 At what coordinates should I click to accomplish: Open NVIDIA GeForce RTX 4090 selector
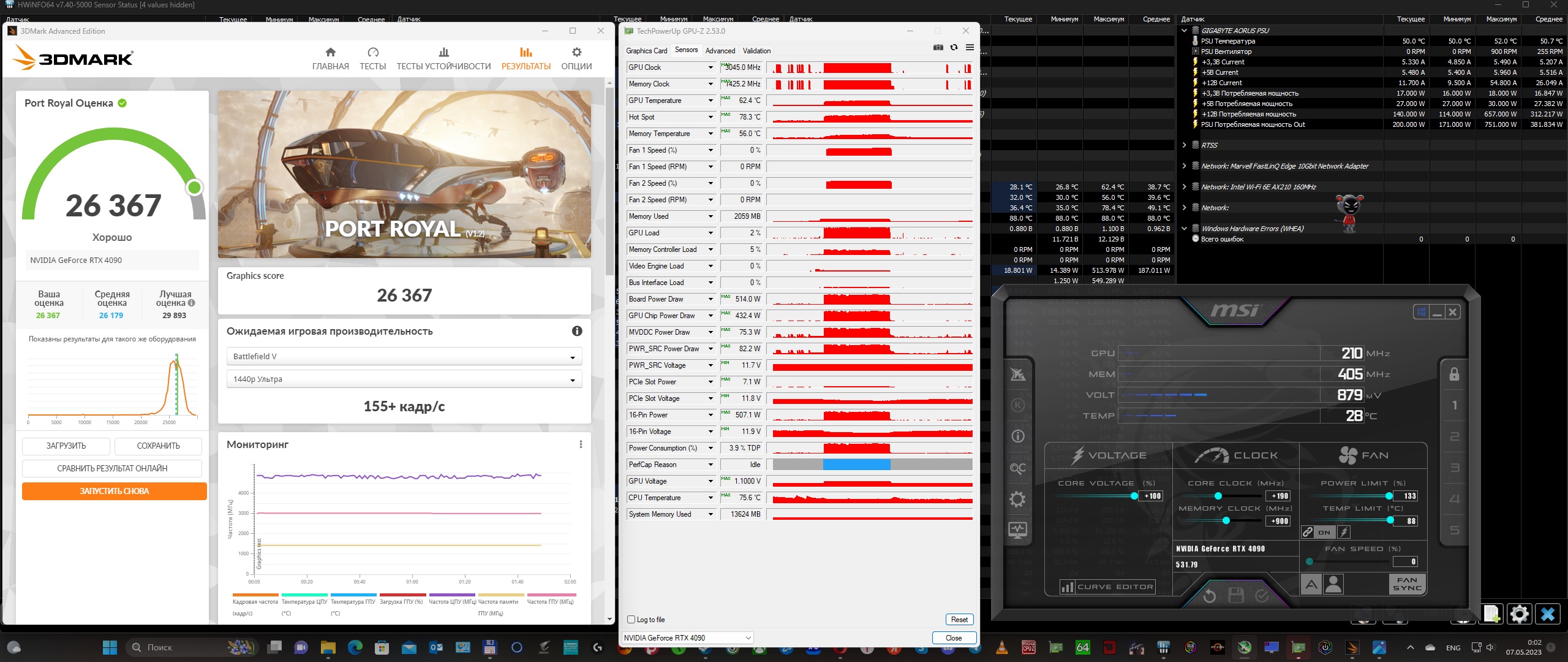coord(687,638)
